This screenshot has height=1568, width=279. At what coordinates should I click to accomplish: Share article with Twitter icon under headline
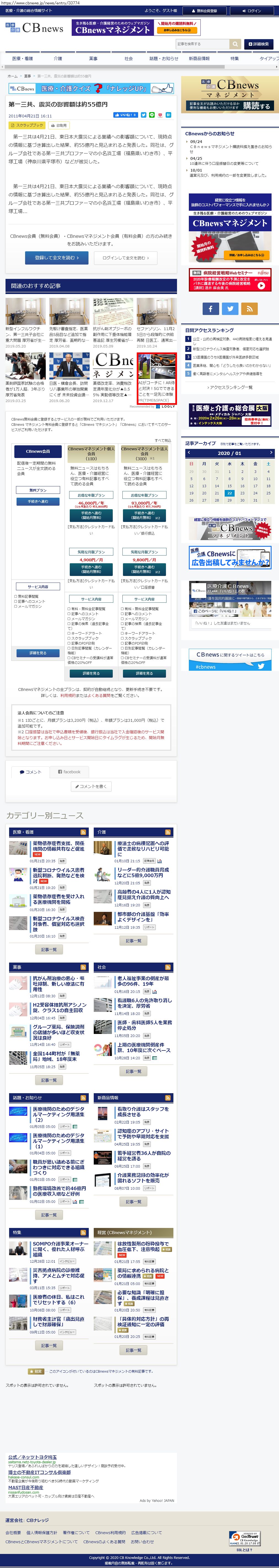tap(143, 115)
